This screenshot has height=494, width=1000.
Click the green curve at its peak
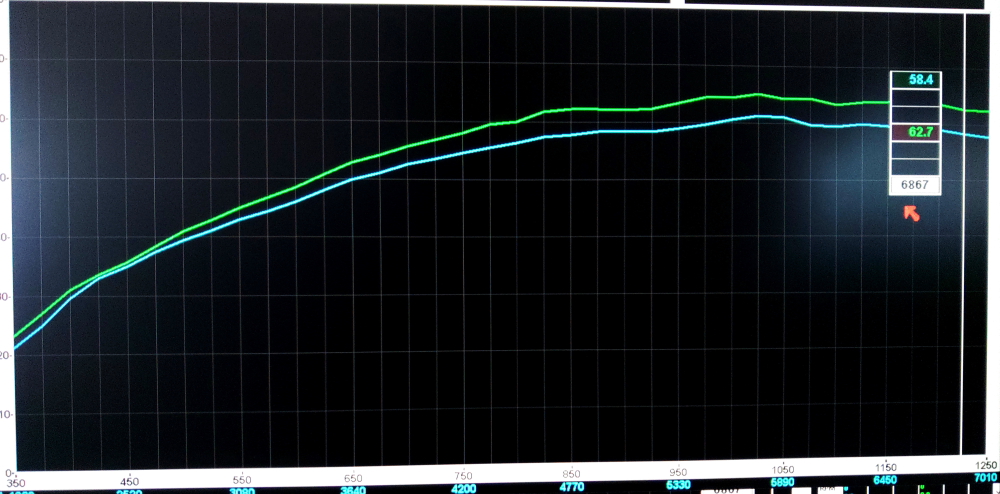[x=757, y=95]
